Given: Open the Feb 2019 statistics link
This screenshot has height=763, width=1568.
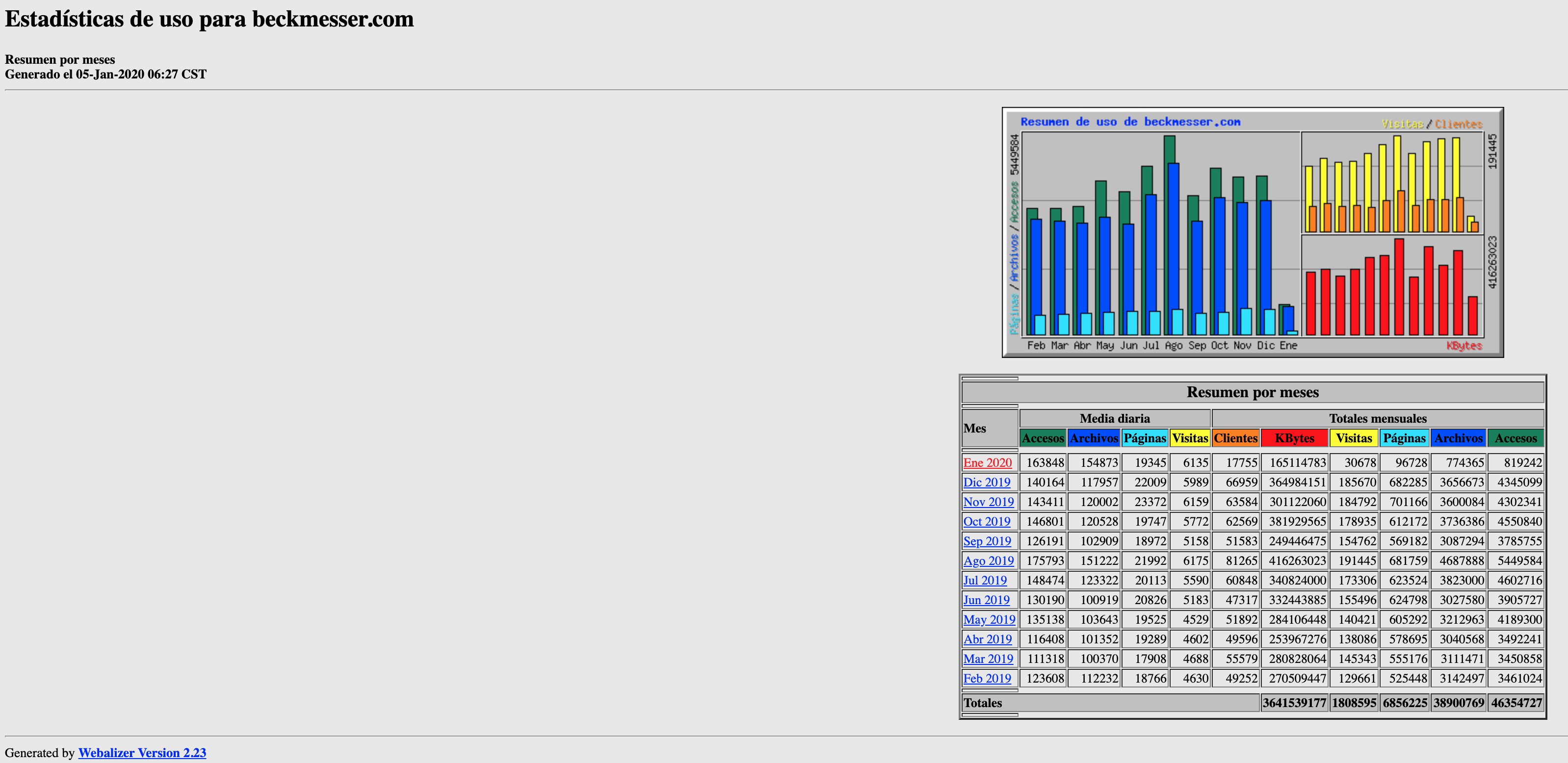Looking at the screenshot, I should pyautogui.click(x=987, y=678).
